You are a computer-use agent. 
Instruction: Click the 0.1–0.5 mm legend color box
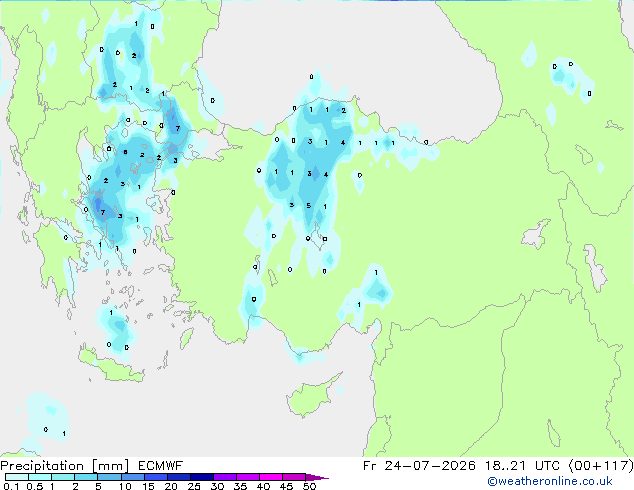[17, 477]
